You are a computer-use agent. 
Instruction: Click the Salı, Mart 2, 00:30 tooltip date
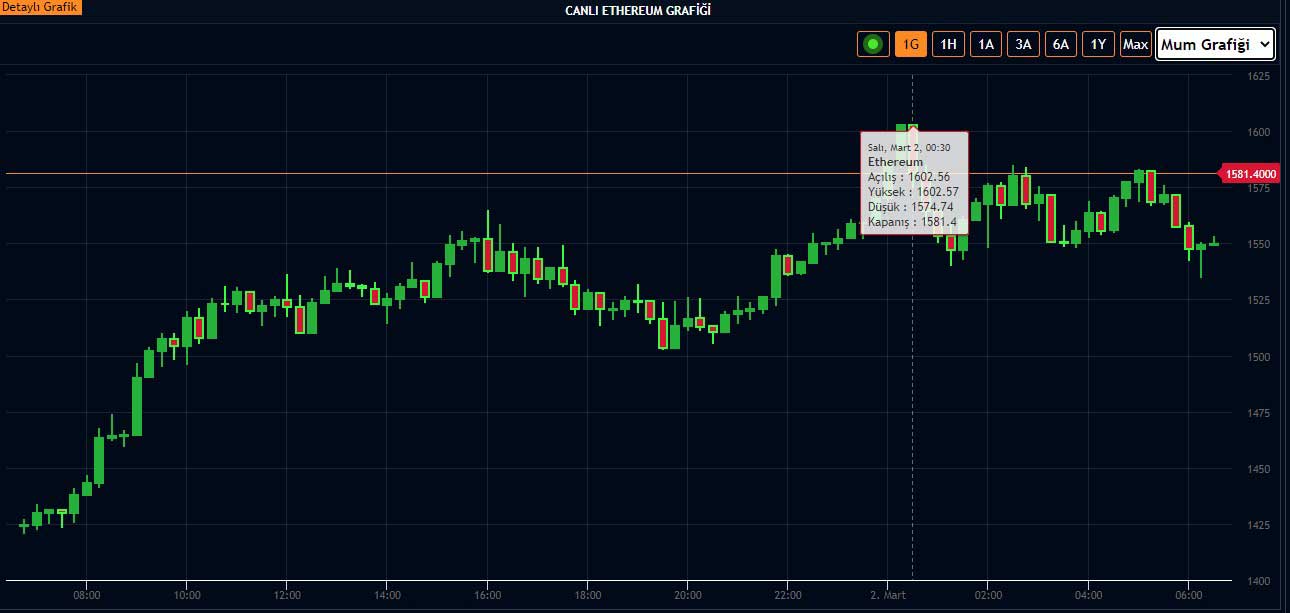click(x=909, y=147)
